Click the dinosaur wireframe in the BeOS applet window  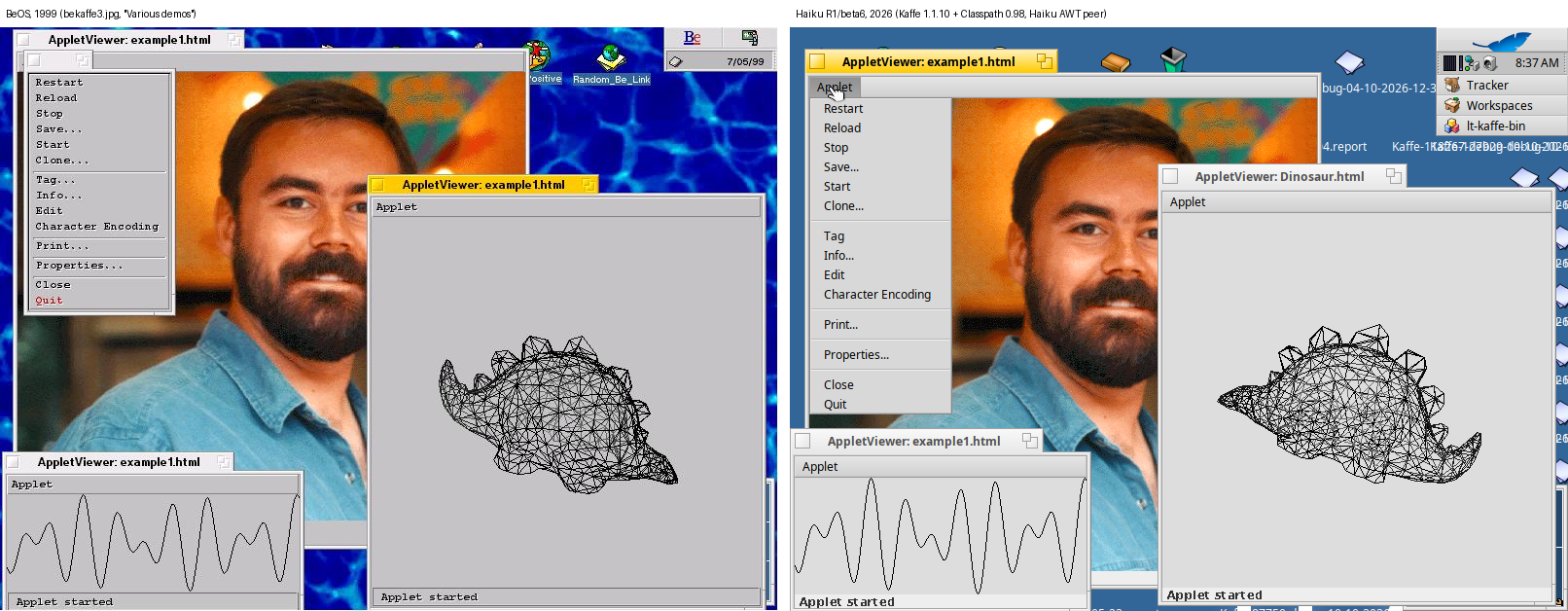(x=557, y=413)
